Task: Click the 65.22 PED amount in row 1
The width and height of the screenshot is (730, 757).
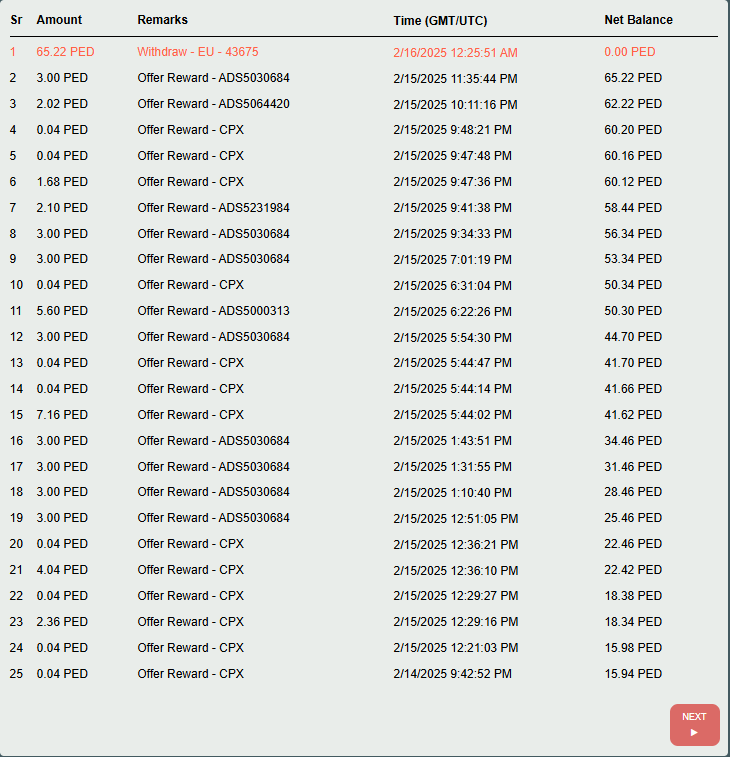Action: coord(65,52)
